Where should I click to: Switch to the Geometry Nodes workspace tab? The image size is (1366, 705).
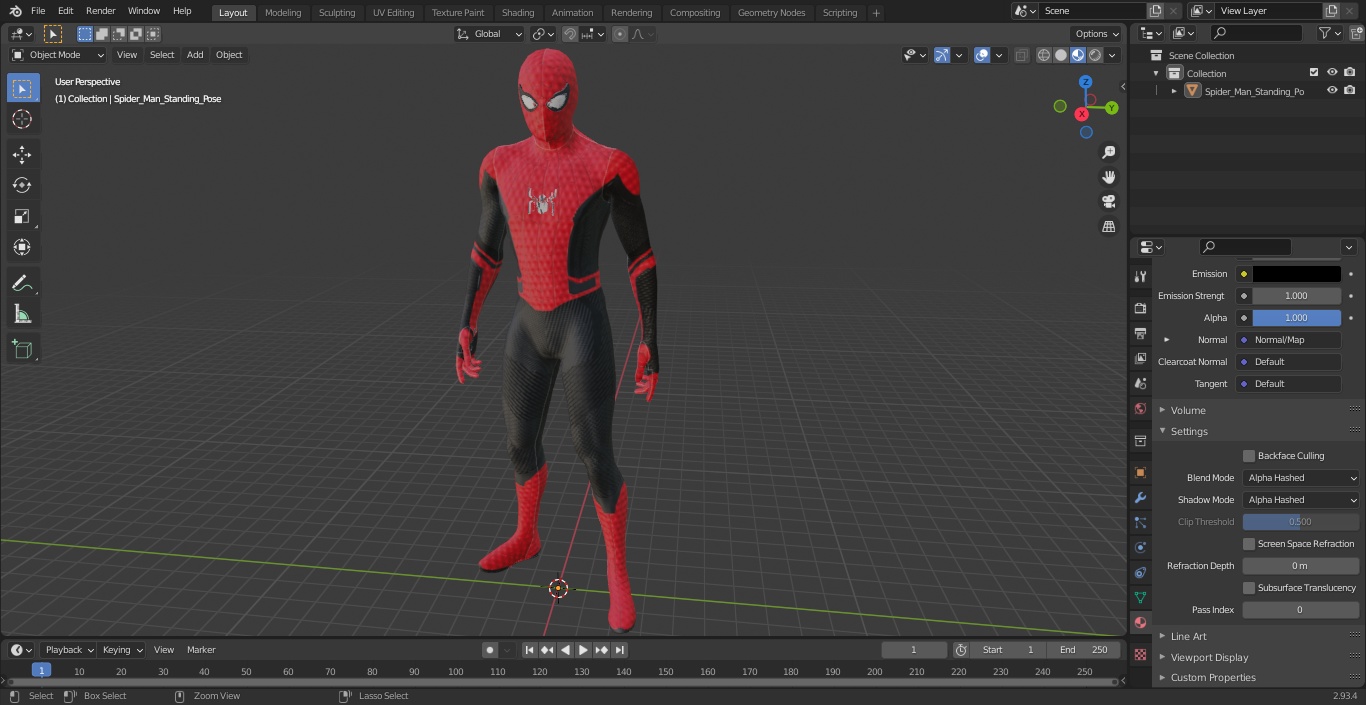771,13
